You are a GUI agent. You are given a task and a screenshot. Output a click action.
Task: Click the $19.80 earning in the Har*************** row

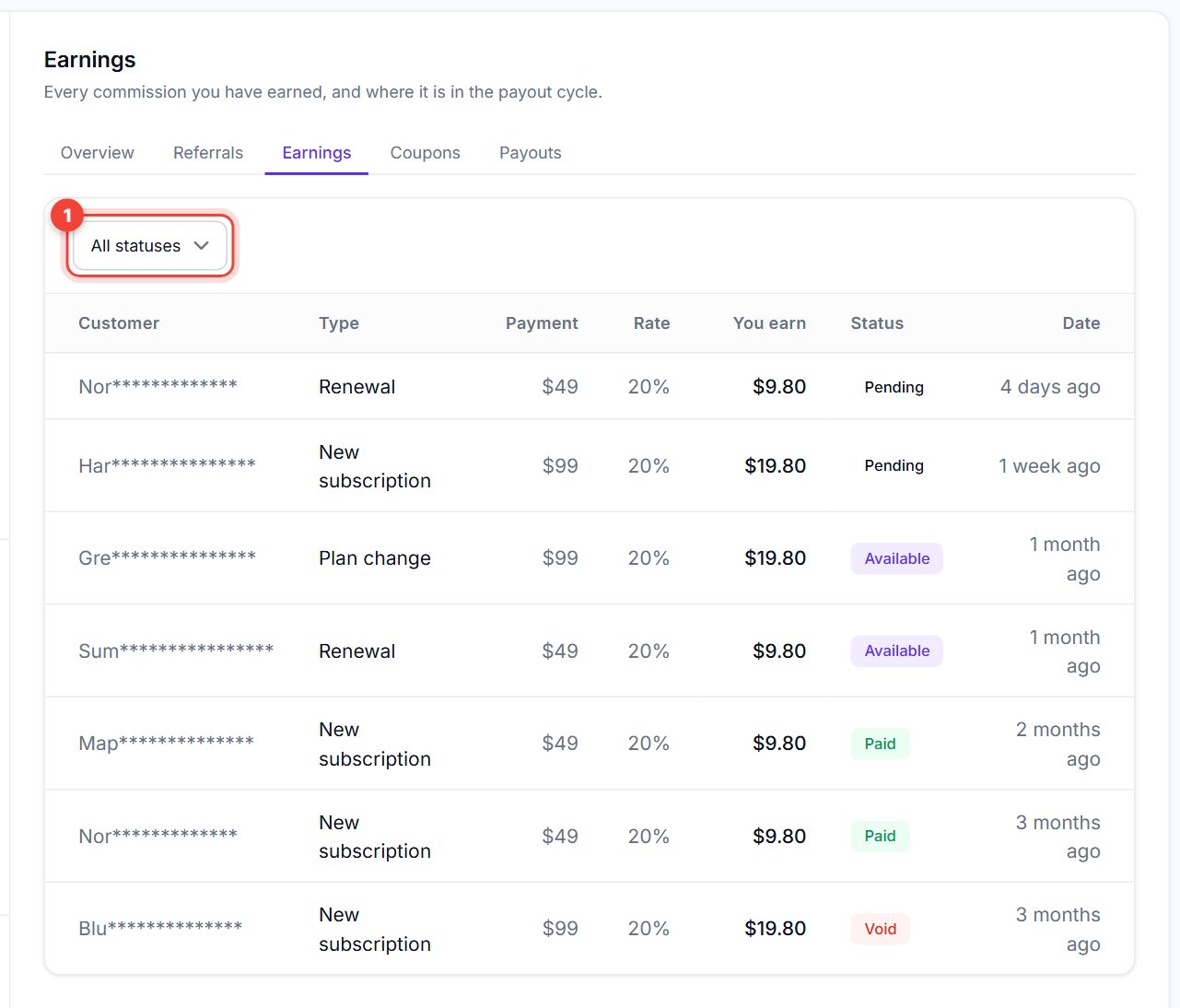(x=775, y=466)
